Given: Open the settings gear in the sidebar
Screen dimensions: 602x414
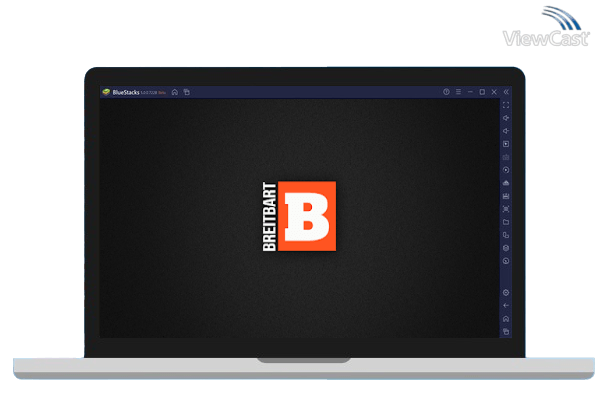Looking at the screenshot, I should (506, 293).
